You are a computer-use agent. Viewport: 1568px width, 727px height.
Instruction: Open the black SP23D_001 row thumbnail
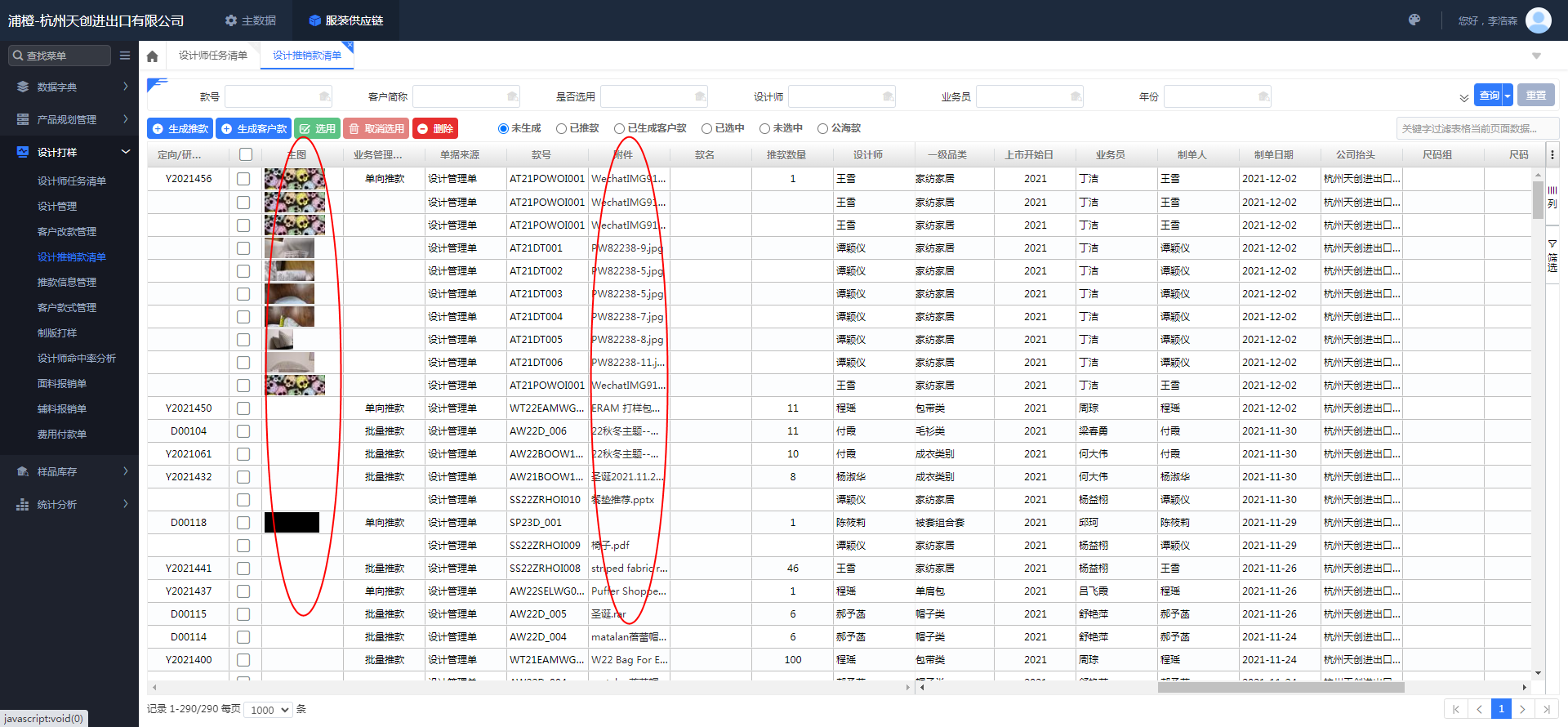(x=292, y=522)
